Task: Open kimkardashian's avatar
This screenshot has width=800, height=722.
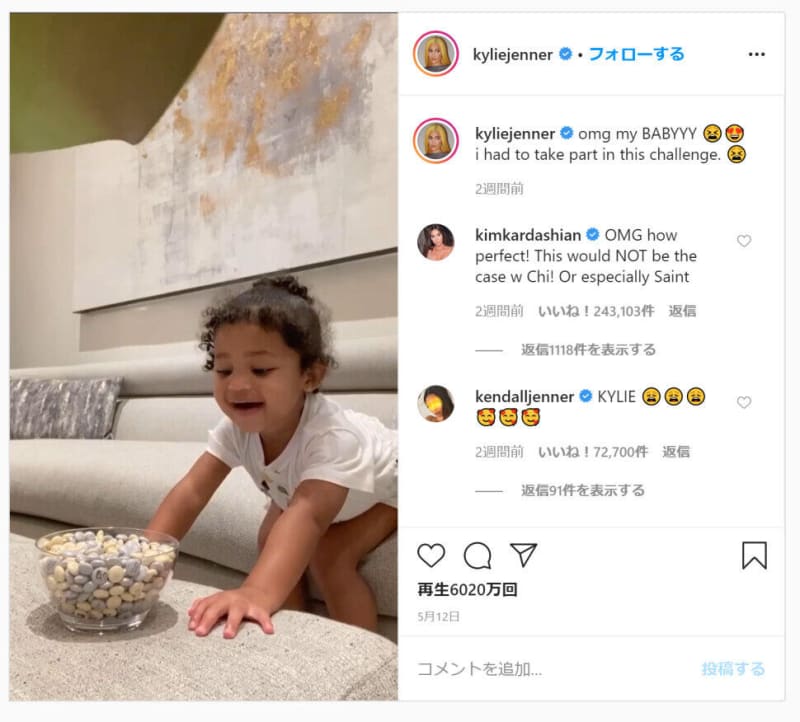Action: 436,242
